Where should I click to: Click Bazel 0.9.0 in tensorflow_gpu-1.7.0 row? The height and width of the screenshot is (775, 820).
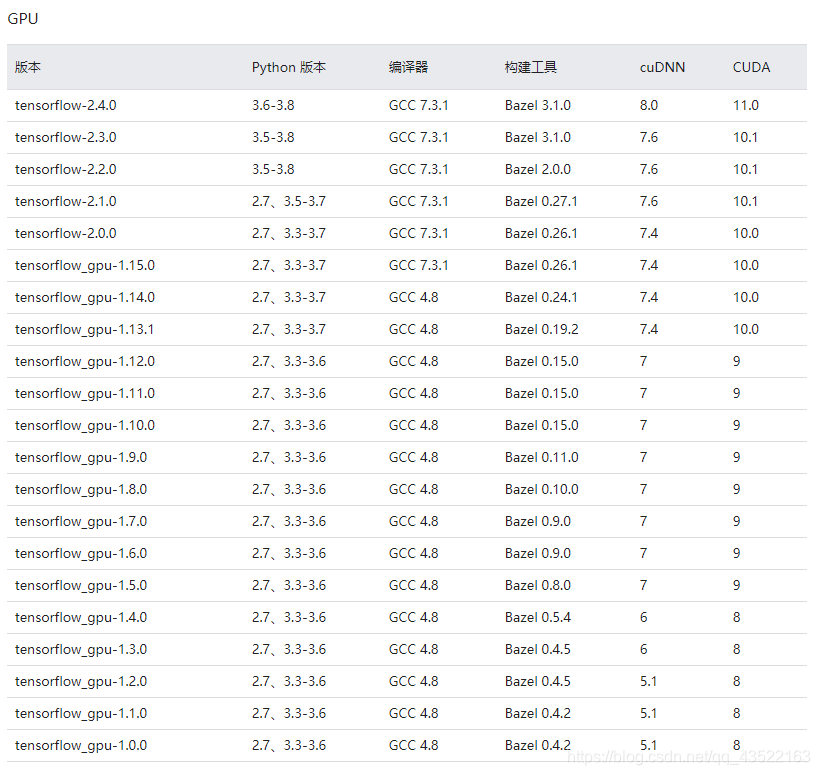pyautogui.click(x=538, y=521)
